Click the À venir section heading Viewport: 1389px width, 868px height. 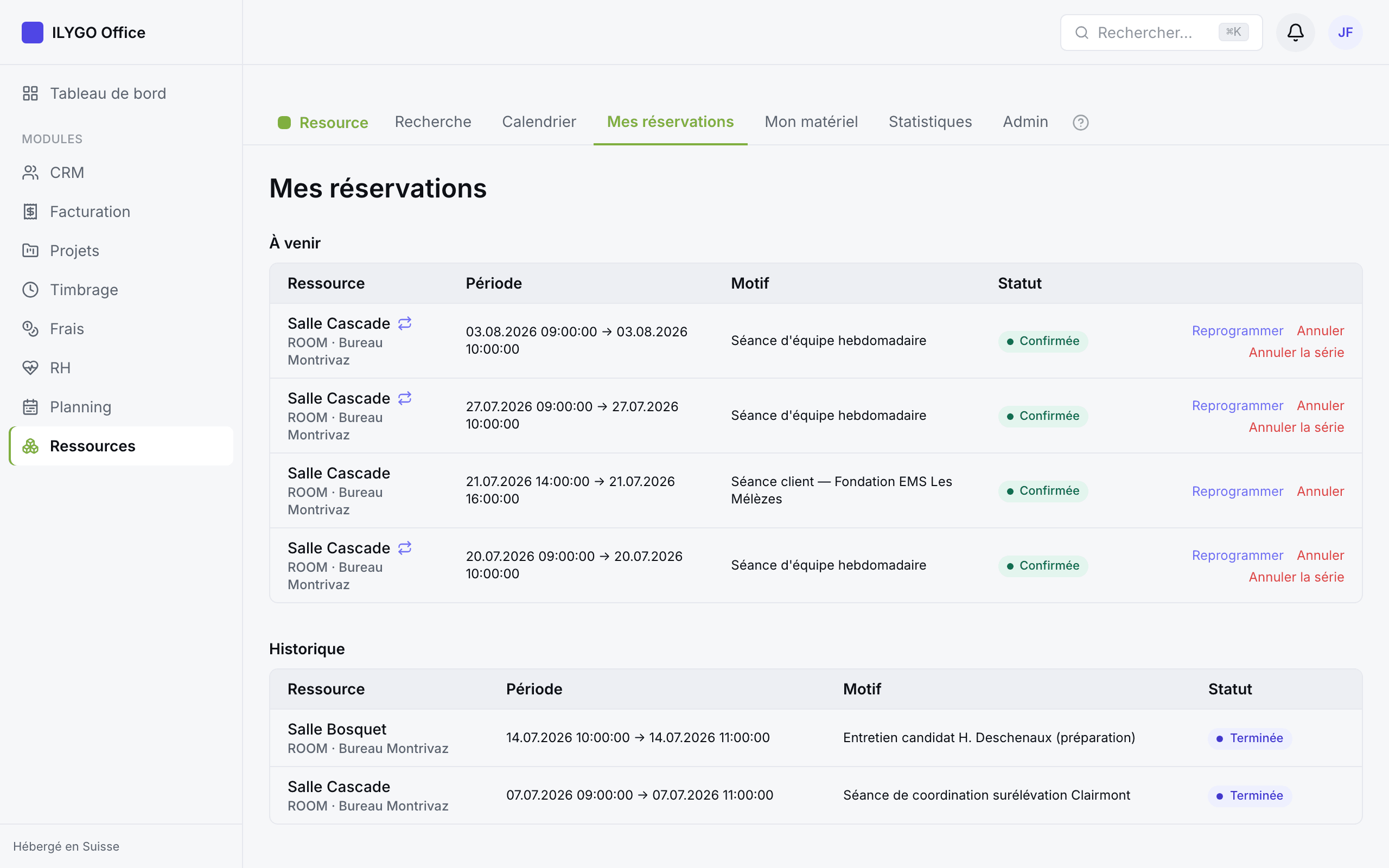[x=295, y=244]
